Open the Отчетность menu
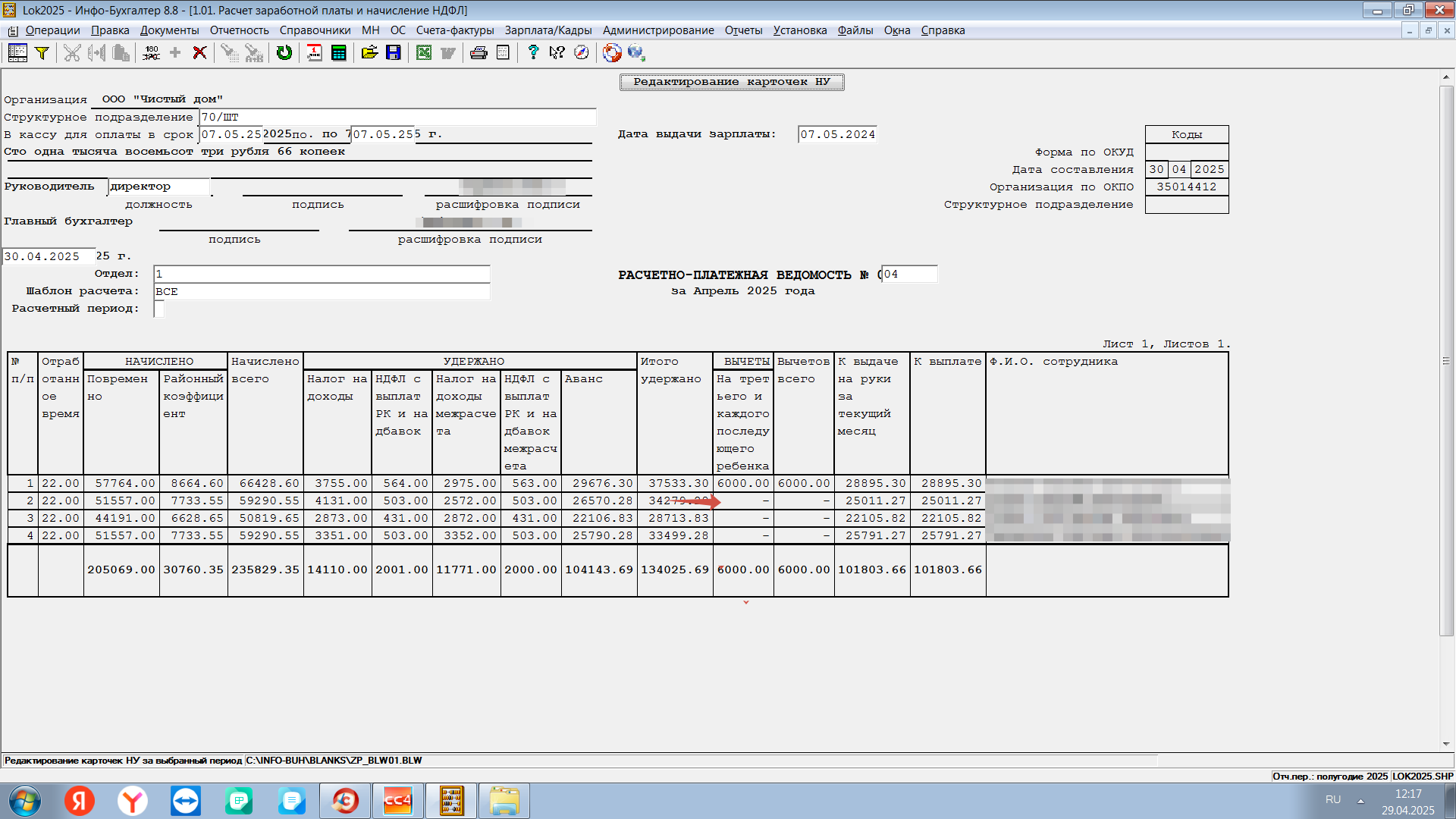Viewport: 1456px width, 819px height. pyautogui.click(x=239, y=30)
